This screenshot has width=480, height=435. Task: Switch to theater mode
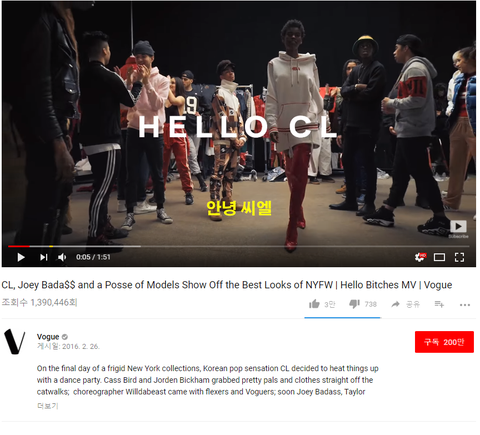tap(439, 257)
